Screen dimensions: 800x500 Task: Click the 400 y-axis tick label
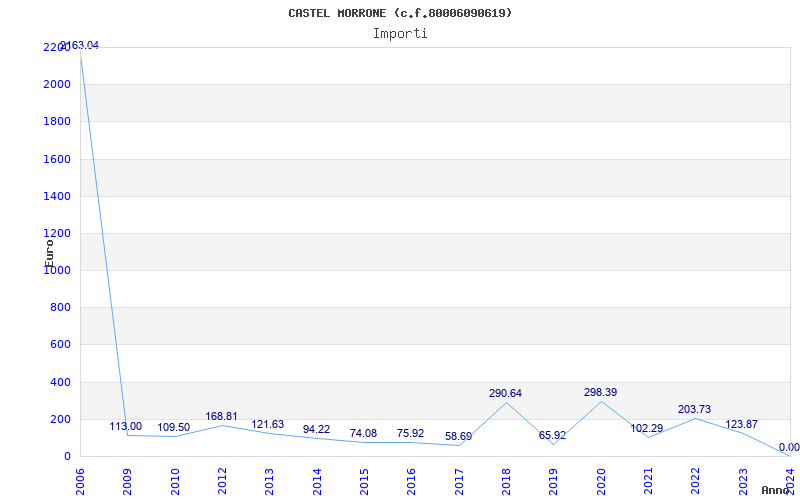click(60, 382)
